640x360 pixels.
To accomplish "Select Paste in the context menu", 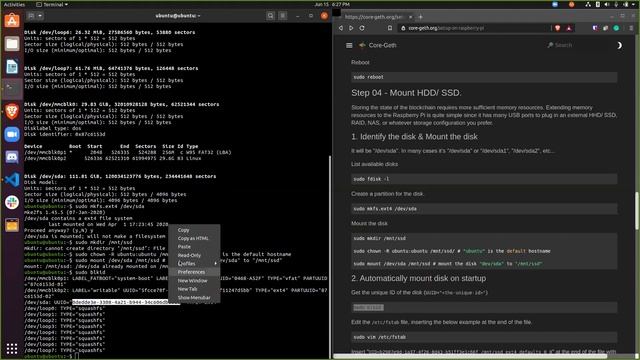I will pyautogui.click(x=184, y=247).
